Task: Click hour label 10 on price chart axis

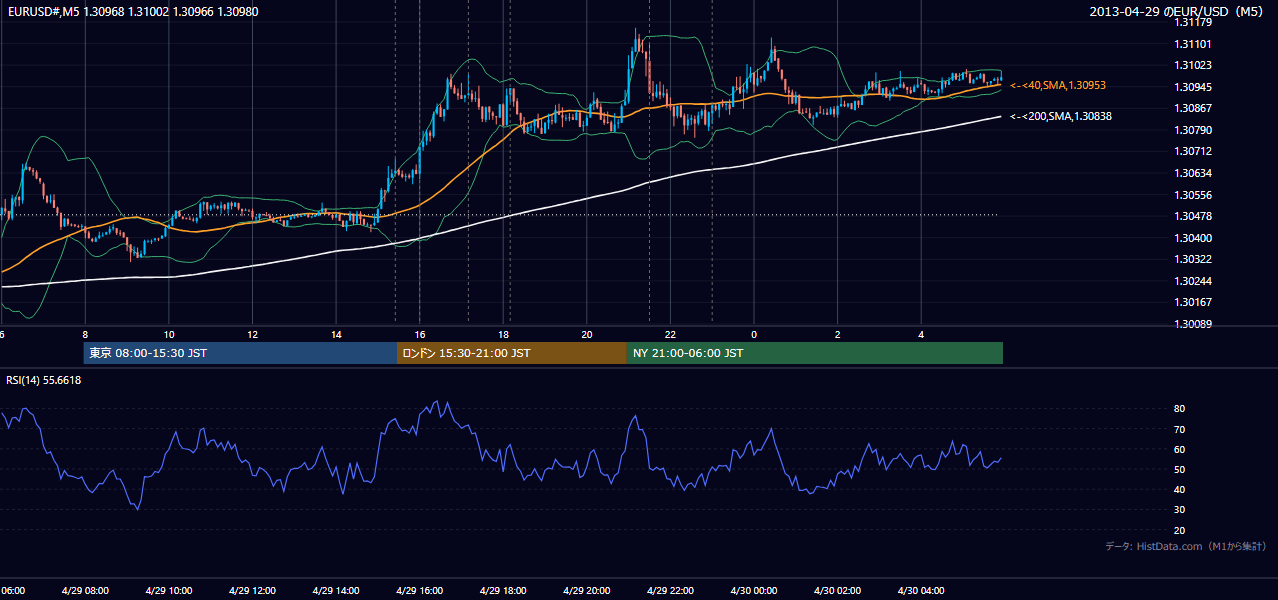Action: [169, 334]
